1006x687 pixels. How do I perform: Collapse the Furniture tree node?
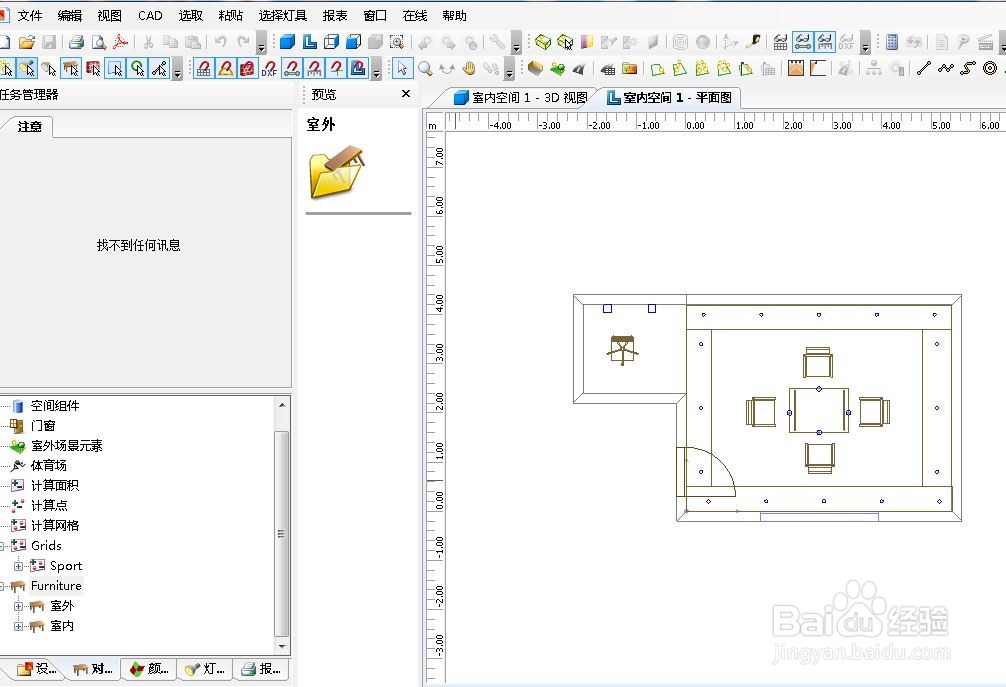pos(2,586)
